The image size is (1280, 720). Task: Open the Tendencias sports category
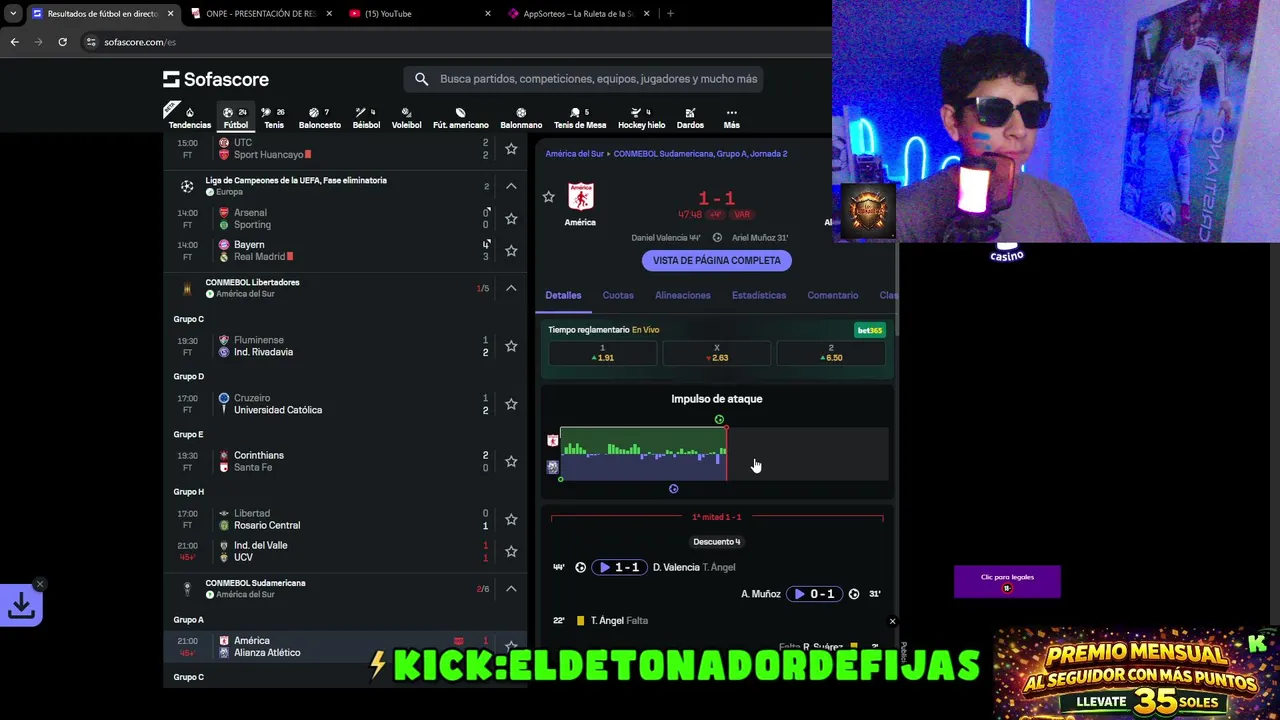pyautogui.click(x=189, y=118)
